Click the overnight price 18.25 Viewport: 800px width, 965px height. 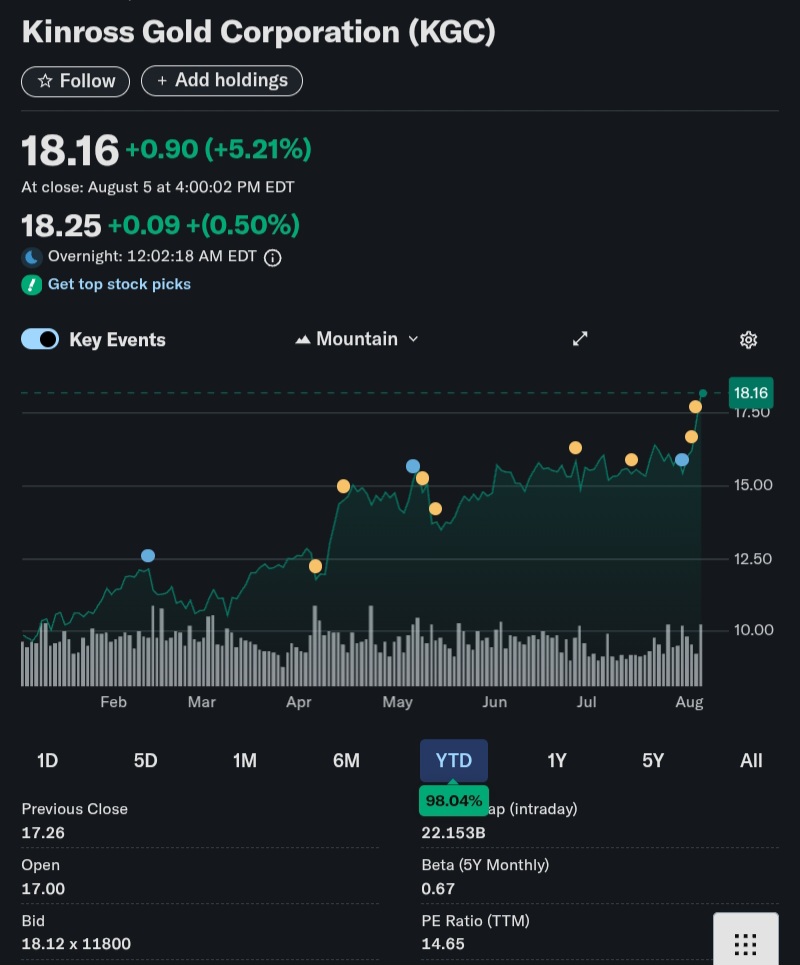pyautogui.click(x=62, y=225)
